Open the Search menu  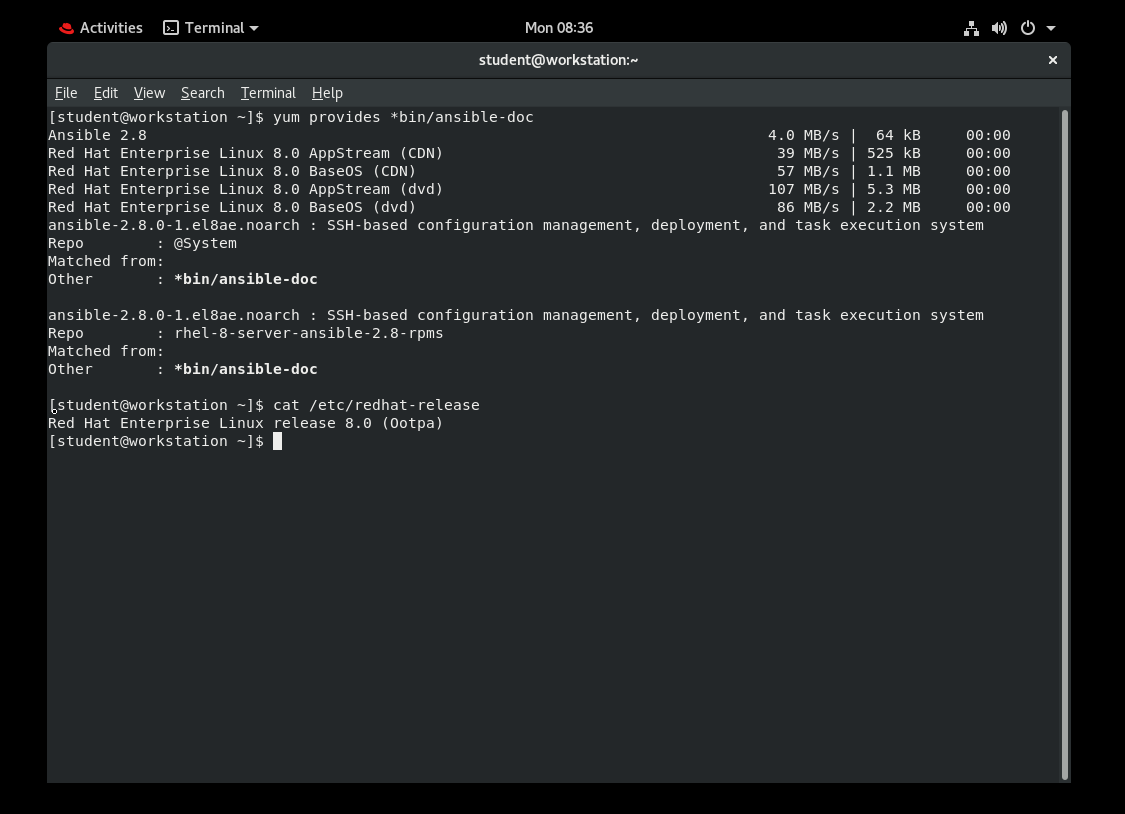(202, 92)
